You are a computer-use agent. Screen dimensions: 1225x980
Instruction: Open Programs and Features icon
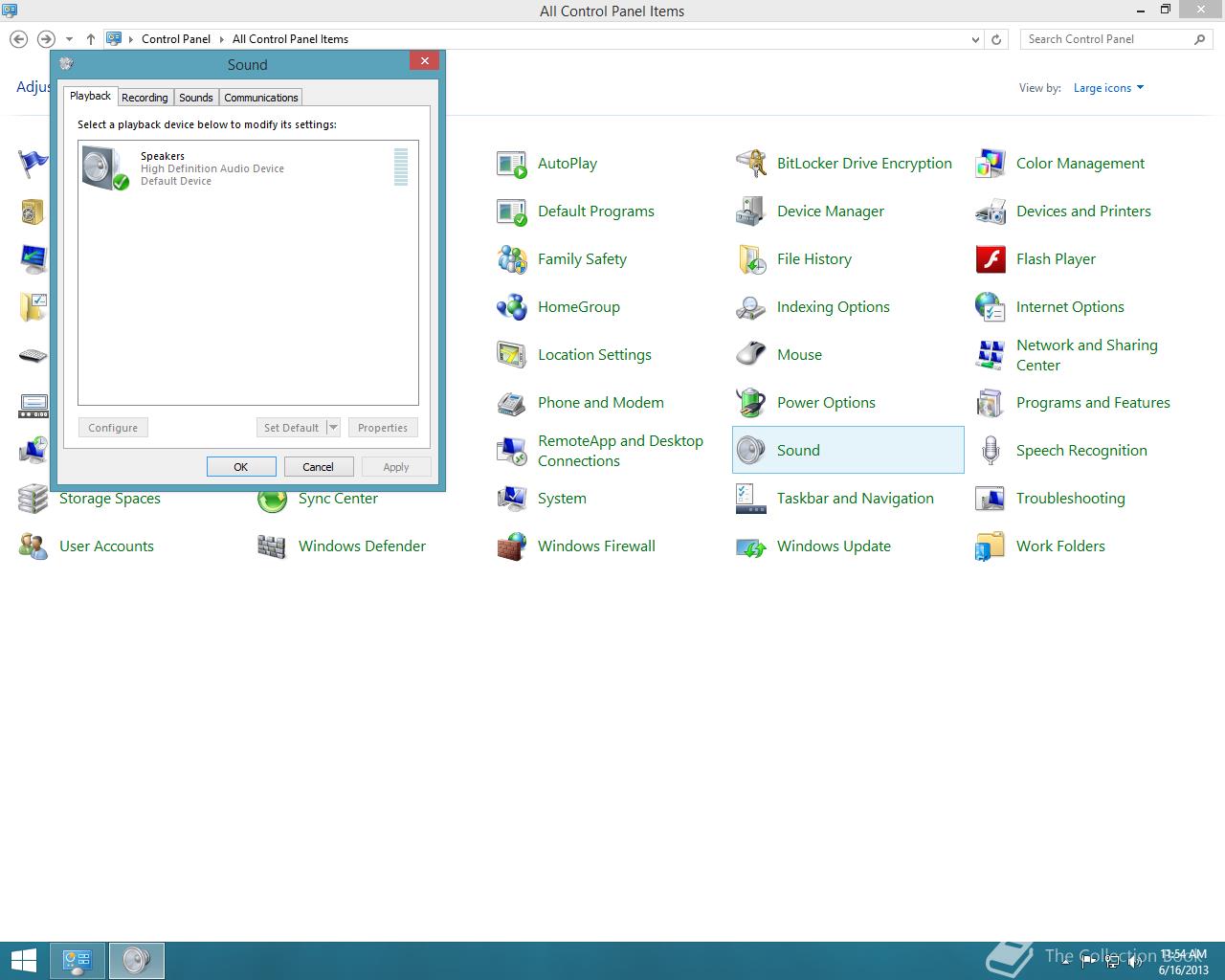991,403
